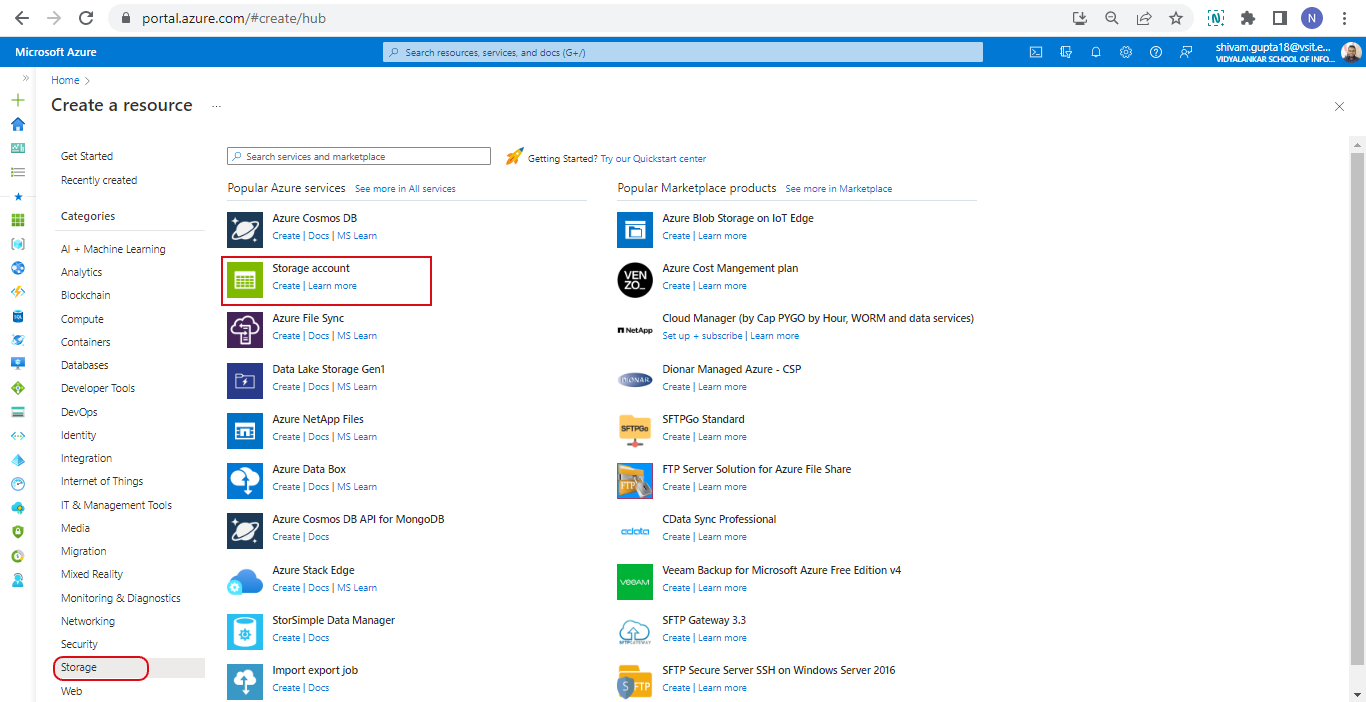Go to Home via the sidebar house icon
1366x702 pixels.
pos(17,124)
